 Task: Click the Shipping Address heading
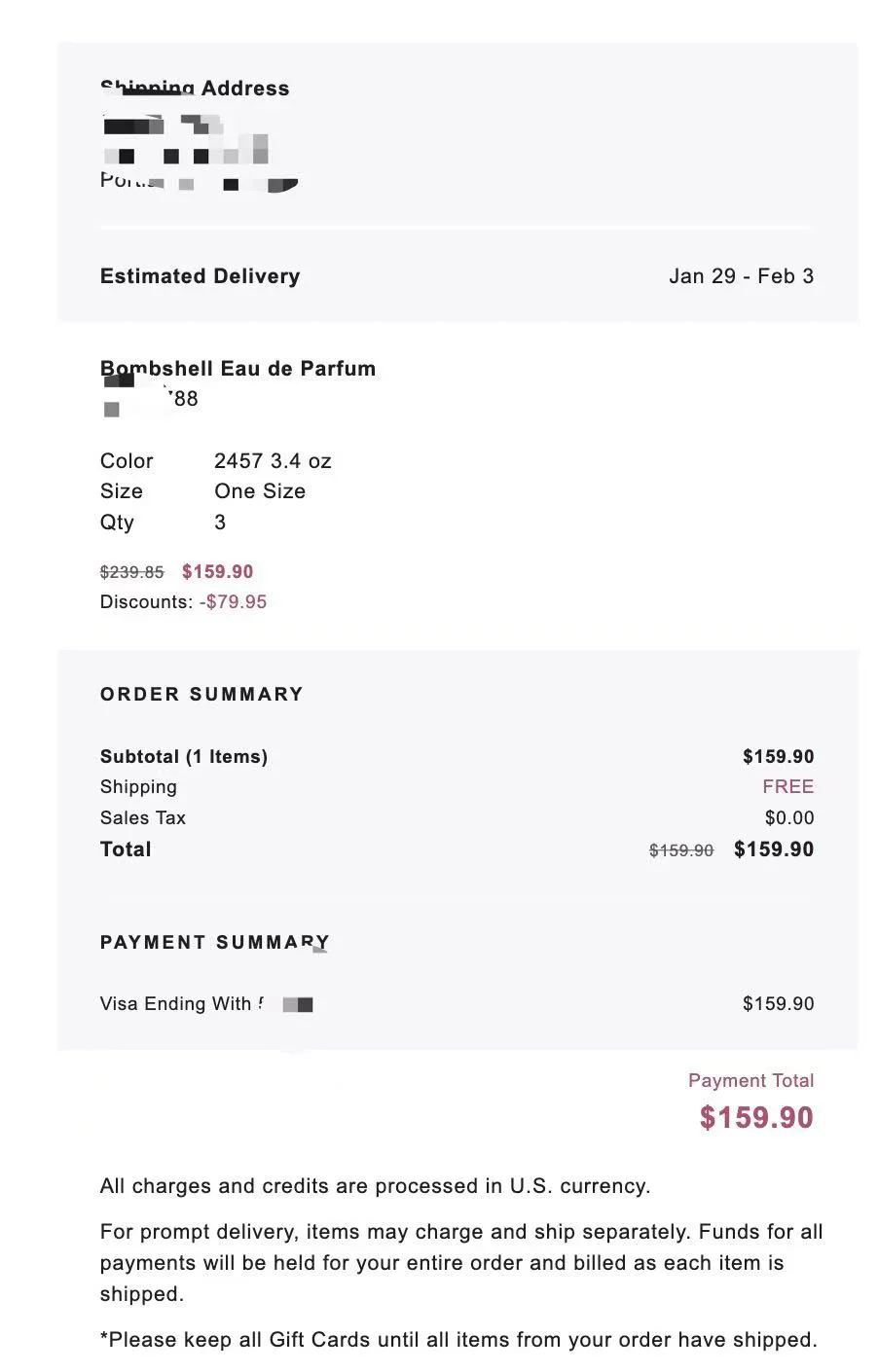195,89
